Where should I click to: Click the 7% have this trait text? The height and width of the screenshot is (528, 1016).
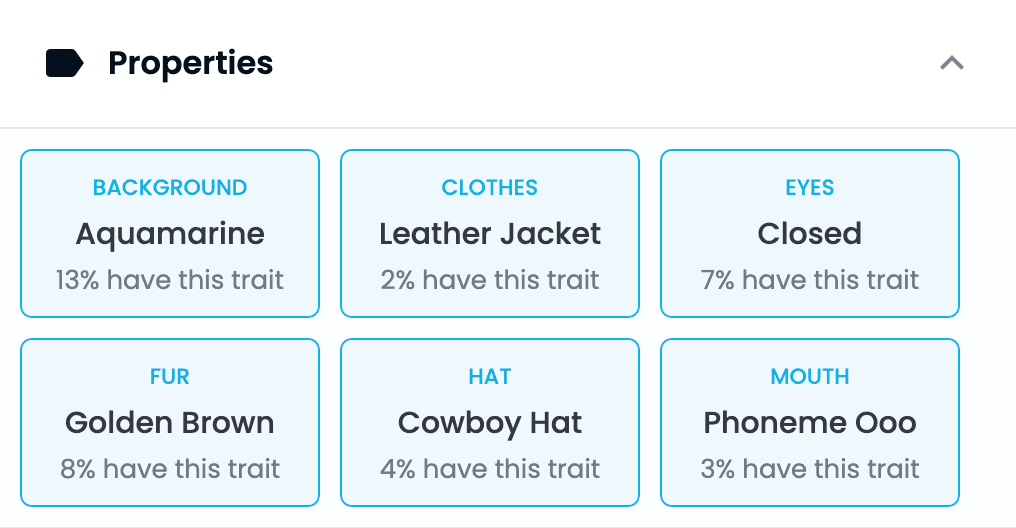(x=810, y=280)
